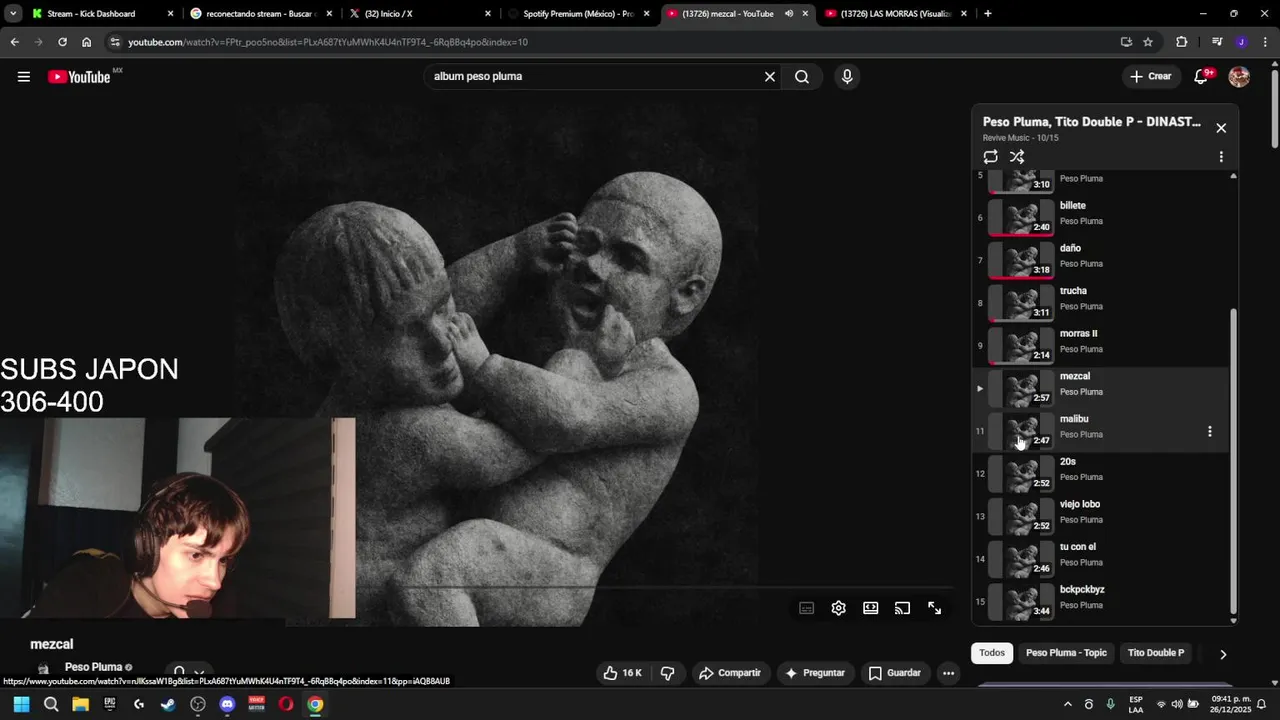Screen dimensions: 1280x720
Task: Open YouTube notifications bell
Action: point(1203,77)
